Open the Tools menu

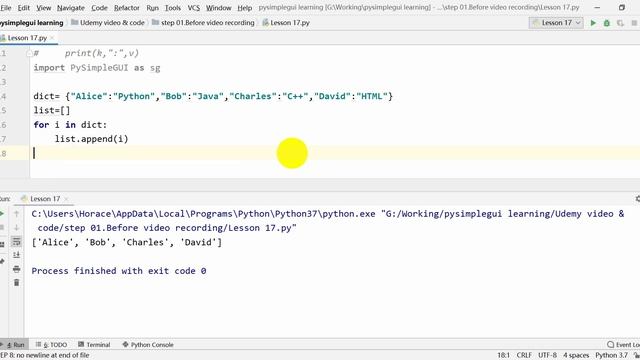click(173, 8)
